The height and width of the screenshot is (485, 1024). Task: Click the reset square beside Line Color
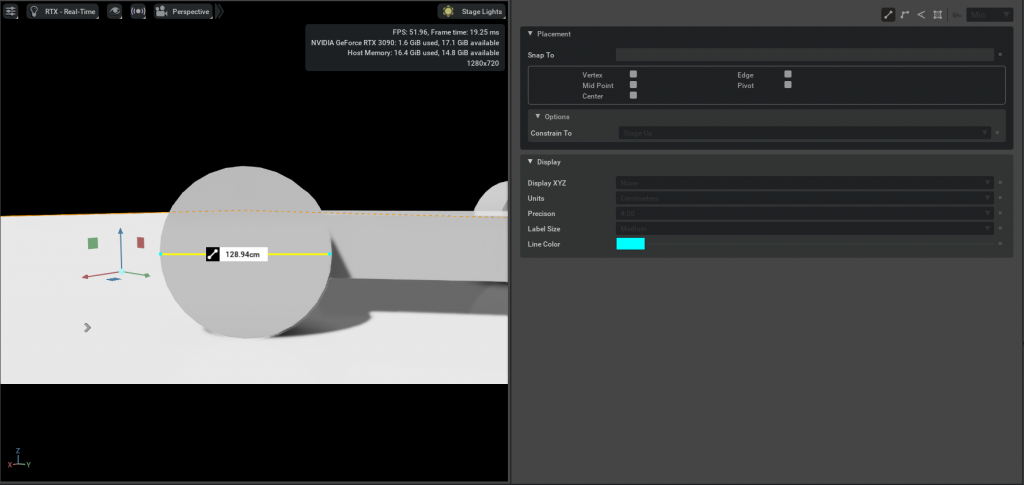[x=1000, y=243]
